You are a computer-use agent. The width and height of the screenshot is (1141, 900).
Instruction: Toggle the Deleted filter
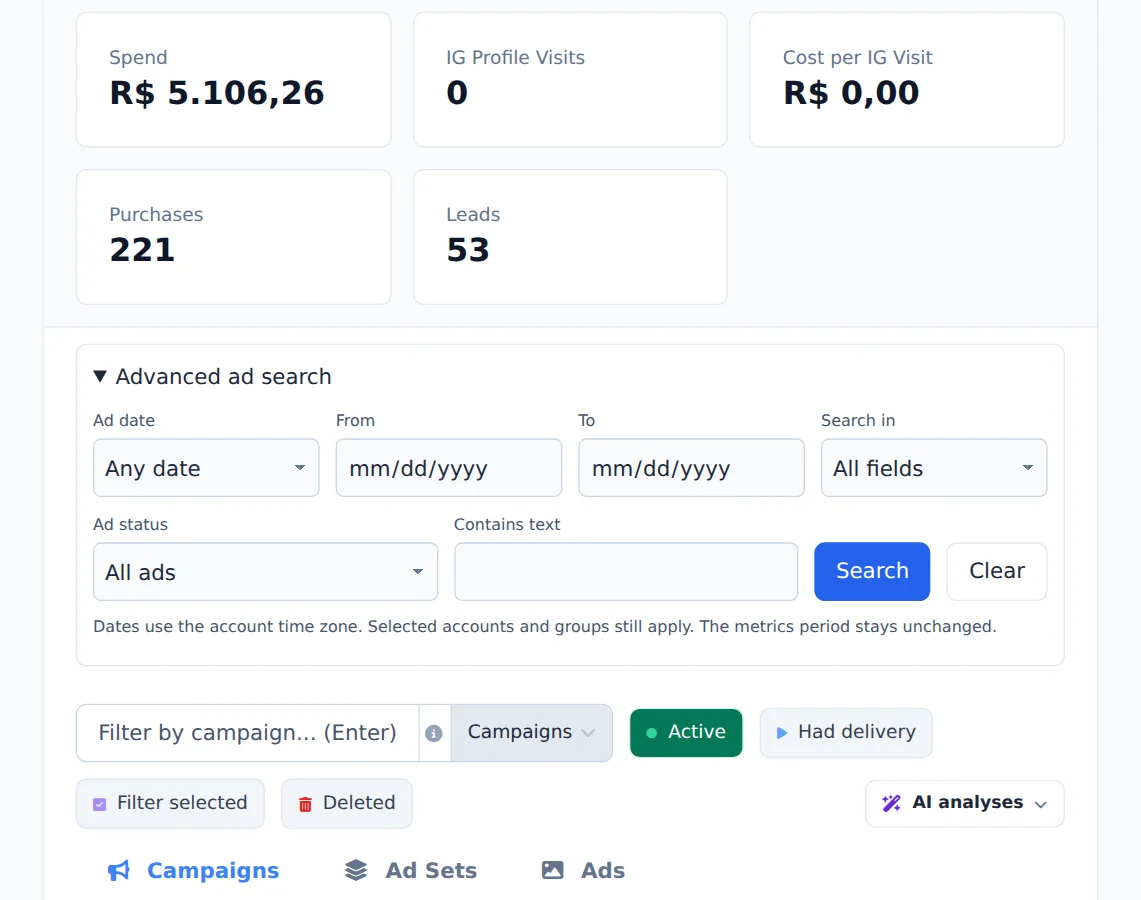point(347,803)
